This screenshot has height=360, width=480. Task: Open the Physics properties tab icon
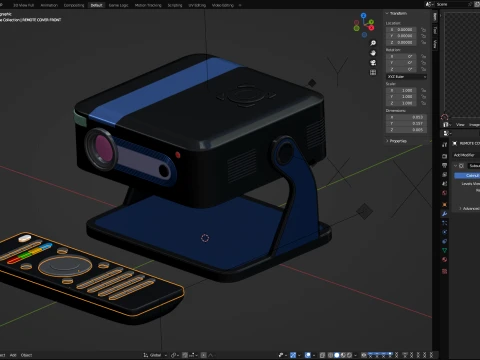coord(444,232)
